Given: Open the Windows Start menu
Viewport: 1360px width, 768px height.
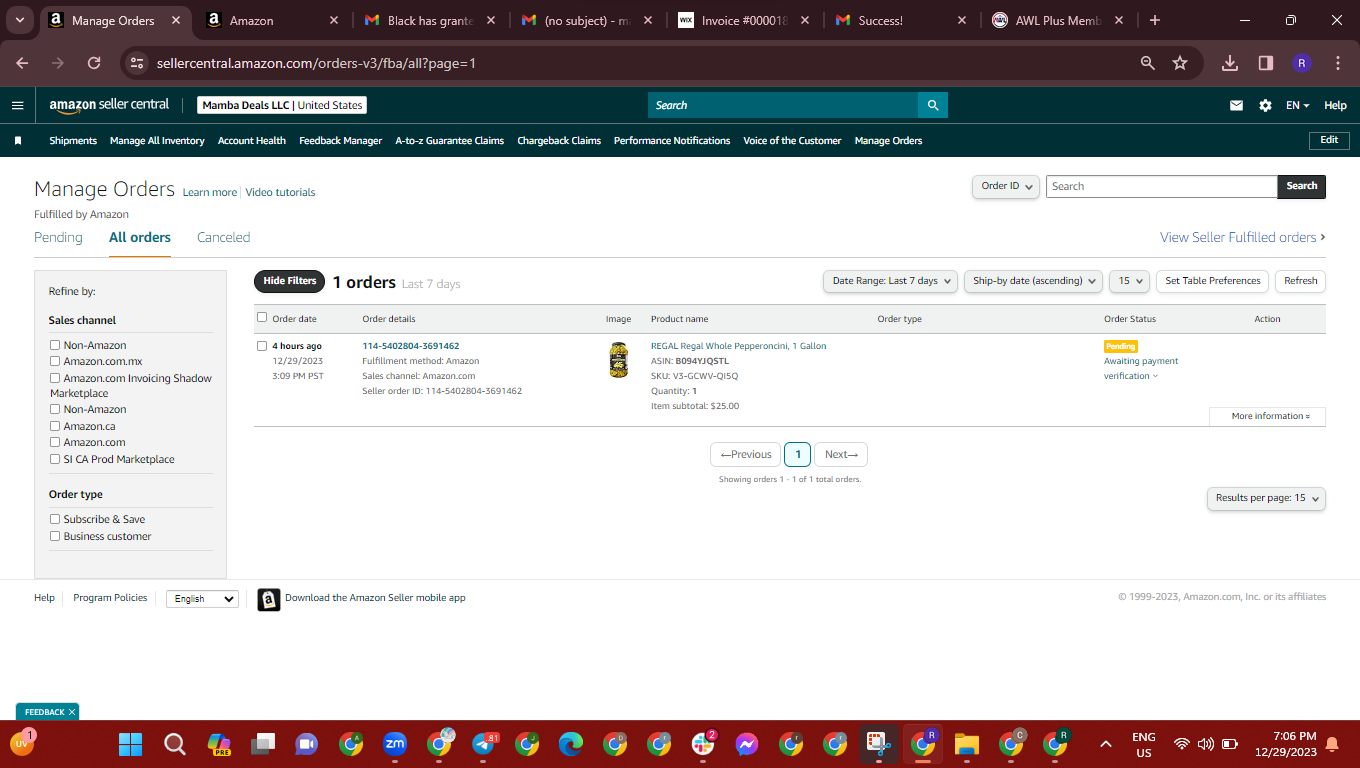Looking at the screenshot, I should tap(130, 744).
